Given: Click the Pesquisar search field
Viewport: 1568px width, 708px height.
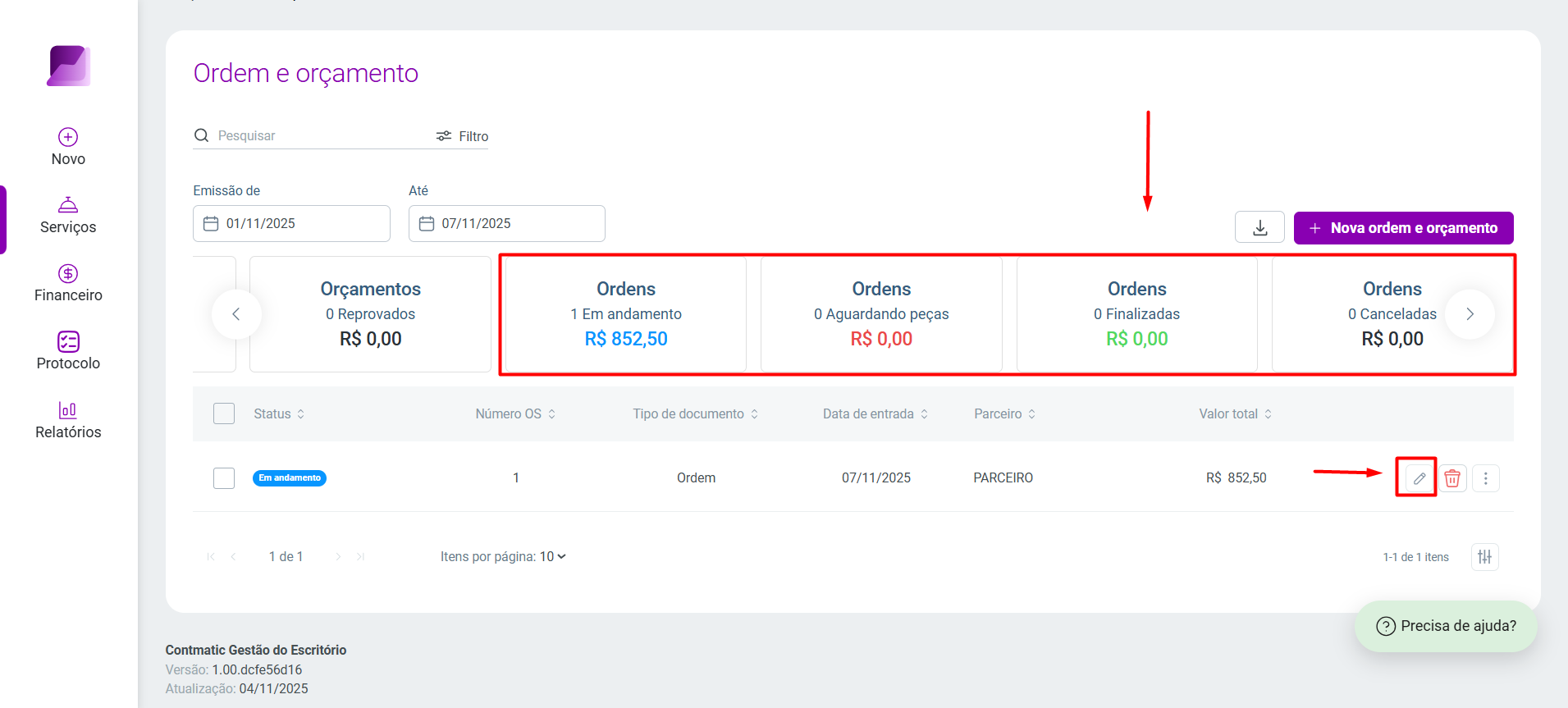Looking at the screenshot, I should click(x=320, y=136).
